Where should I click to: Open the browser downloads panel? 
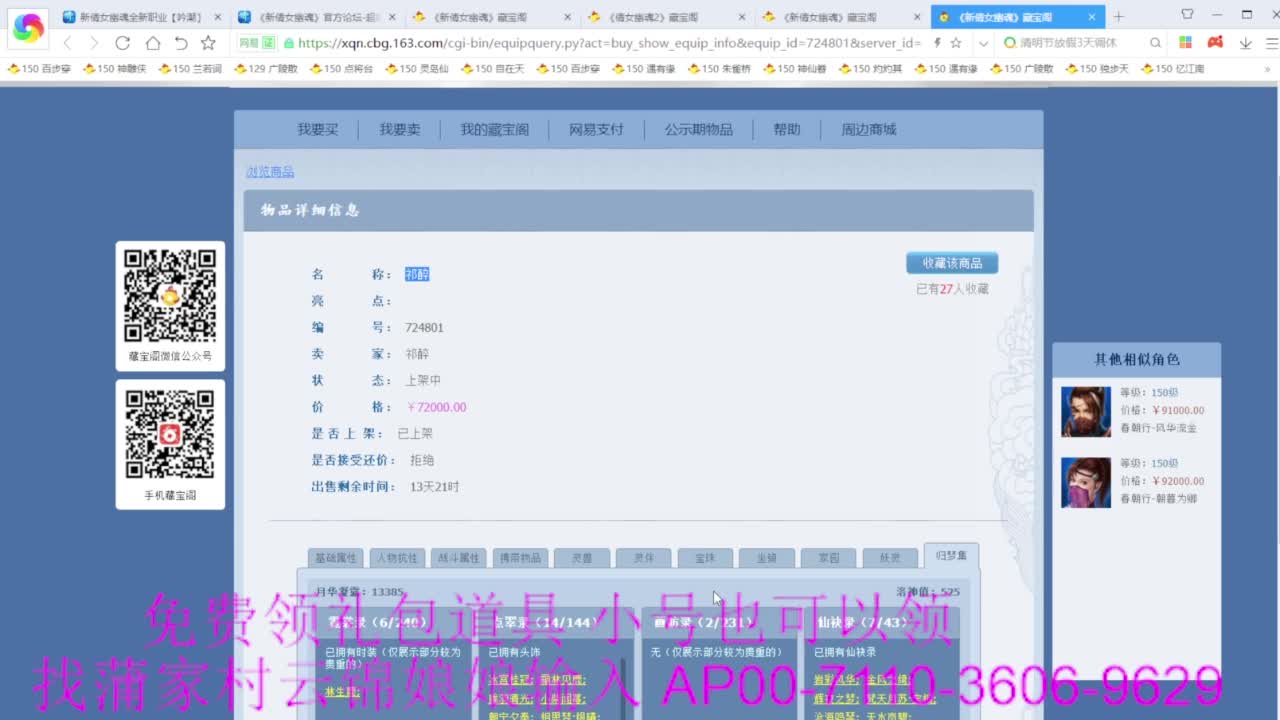(1245, 43)
